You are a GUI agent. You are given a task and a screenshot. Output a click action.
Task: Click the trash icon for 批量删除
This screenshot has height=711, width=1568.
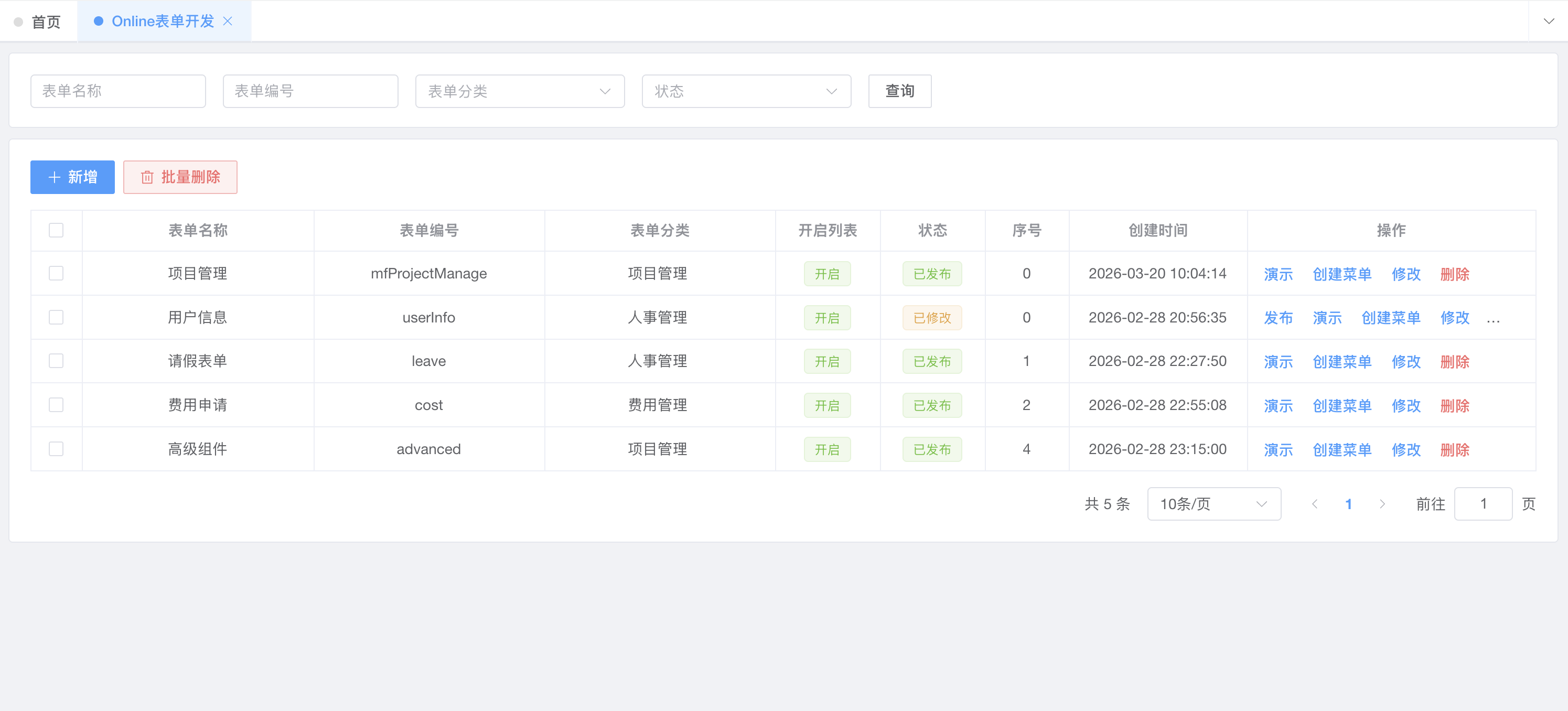(147, 177)
